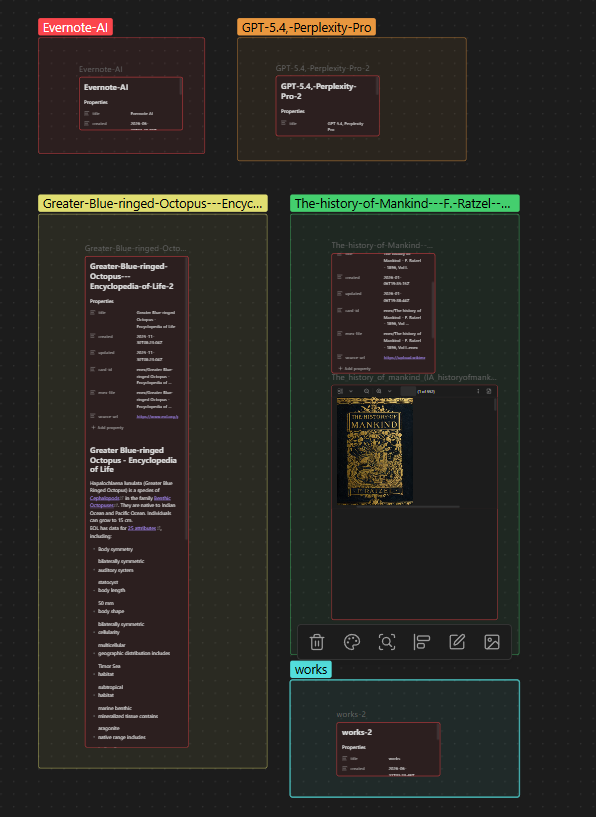Open the 25 attributes link
The height and width of the screenshot is (817, 596).
[142, 528]
